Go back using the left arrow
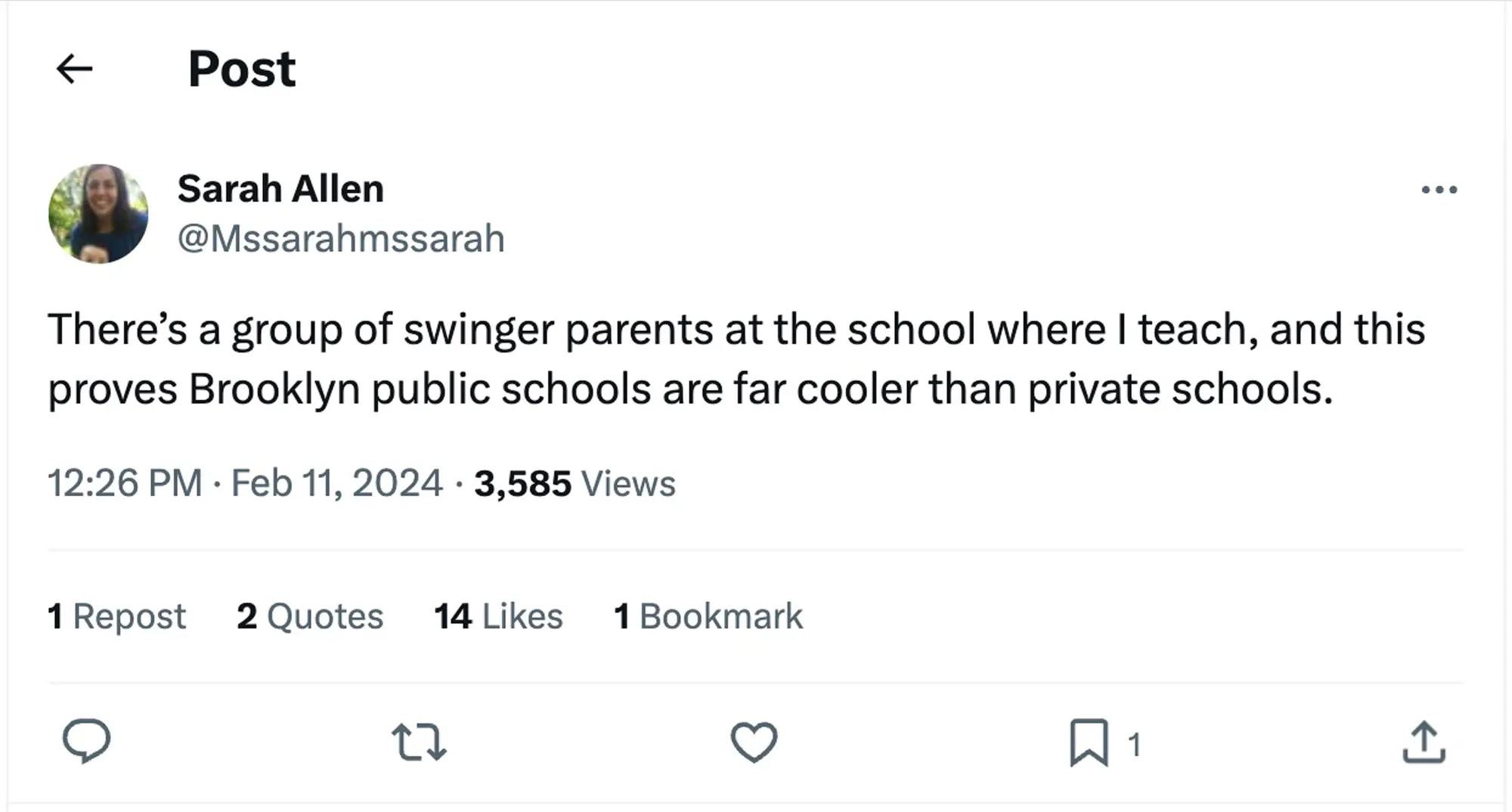Viewport: 1512px width, 812px height. 74,69
